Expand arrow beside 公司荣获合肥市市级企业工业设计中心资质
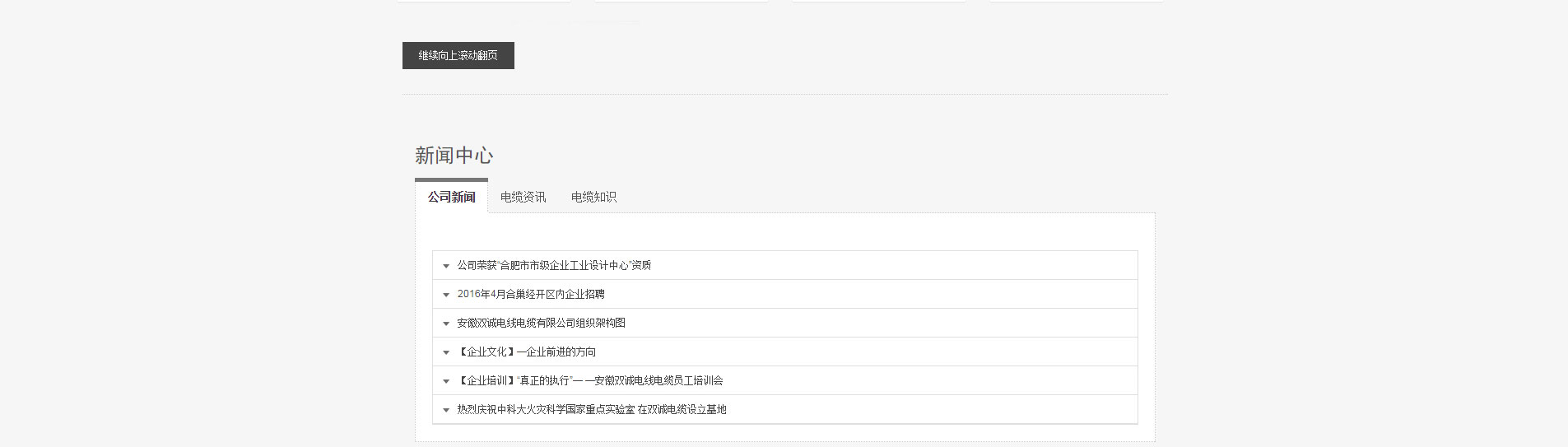The image size is (1568, 447). point(446,266)
